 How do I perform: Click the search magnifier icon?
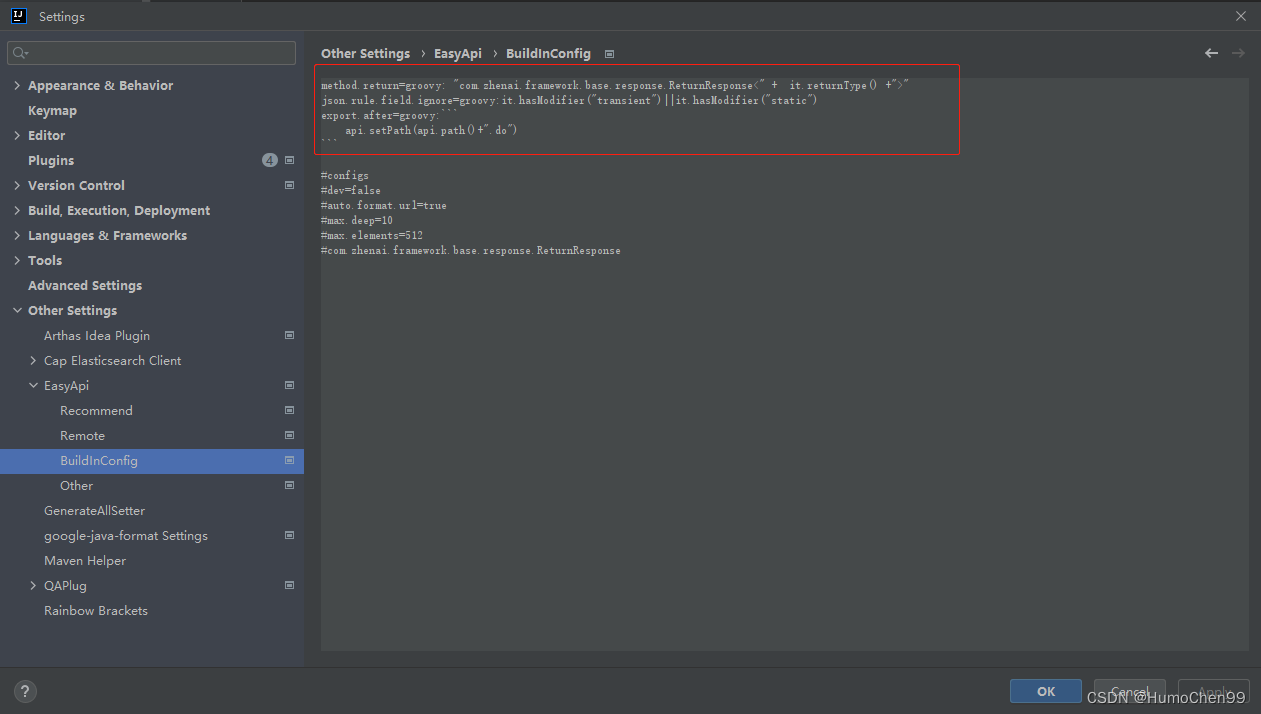click(21, 53)
